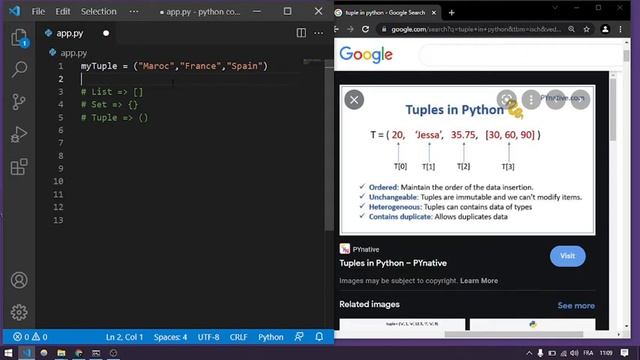Open the Tuples in Python preview image
The height and width of the screenshot is (360, 640).
[467, 160]
